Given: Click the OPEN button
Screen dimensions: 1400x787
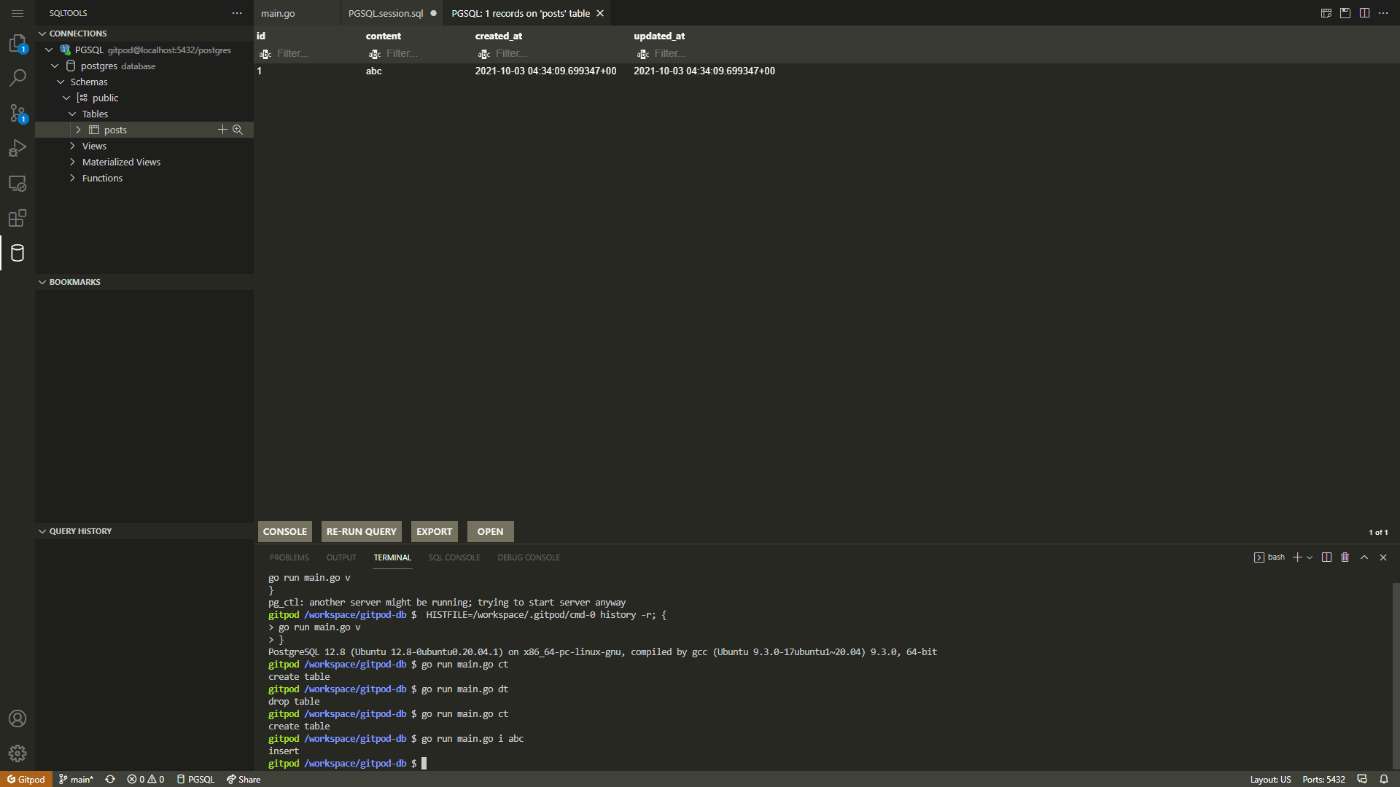Looking at the screenshot, I should click(x=490, y=531).
